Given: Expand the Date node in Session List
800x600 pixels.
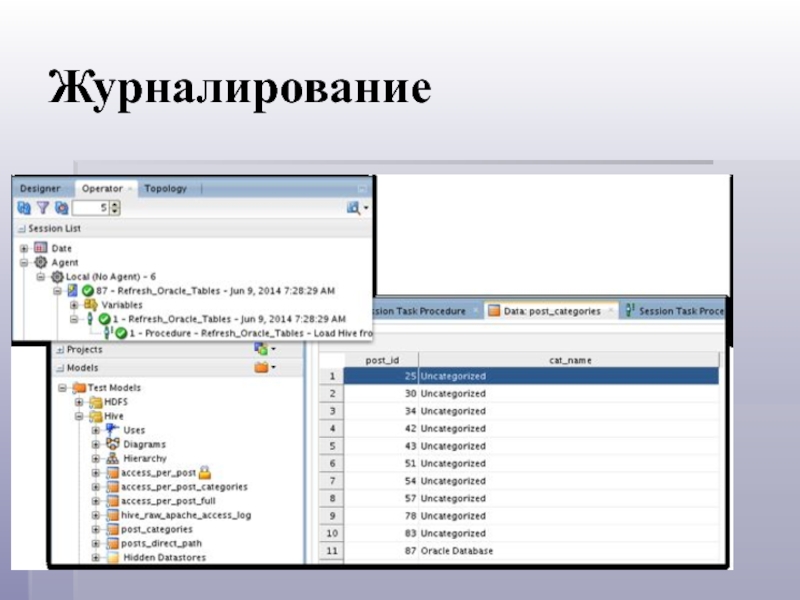Looking at the screenshot, I should coord(26,248).
